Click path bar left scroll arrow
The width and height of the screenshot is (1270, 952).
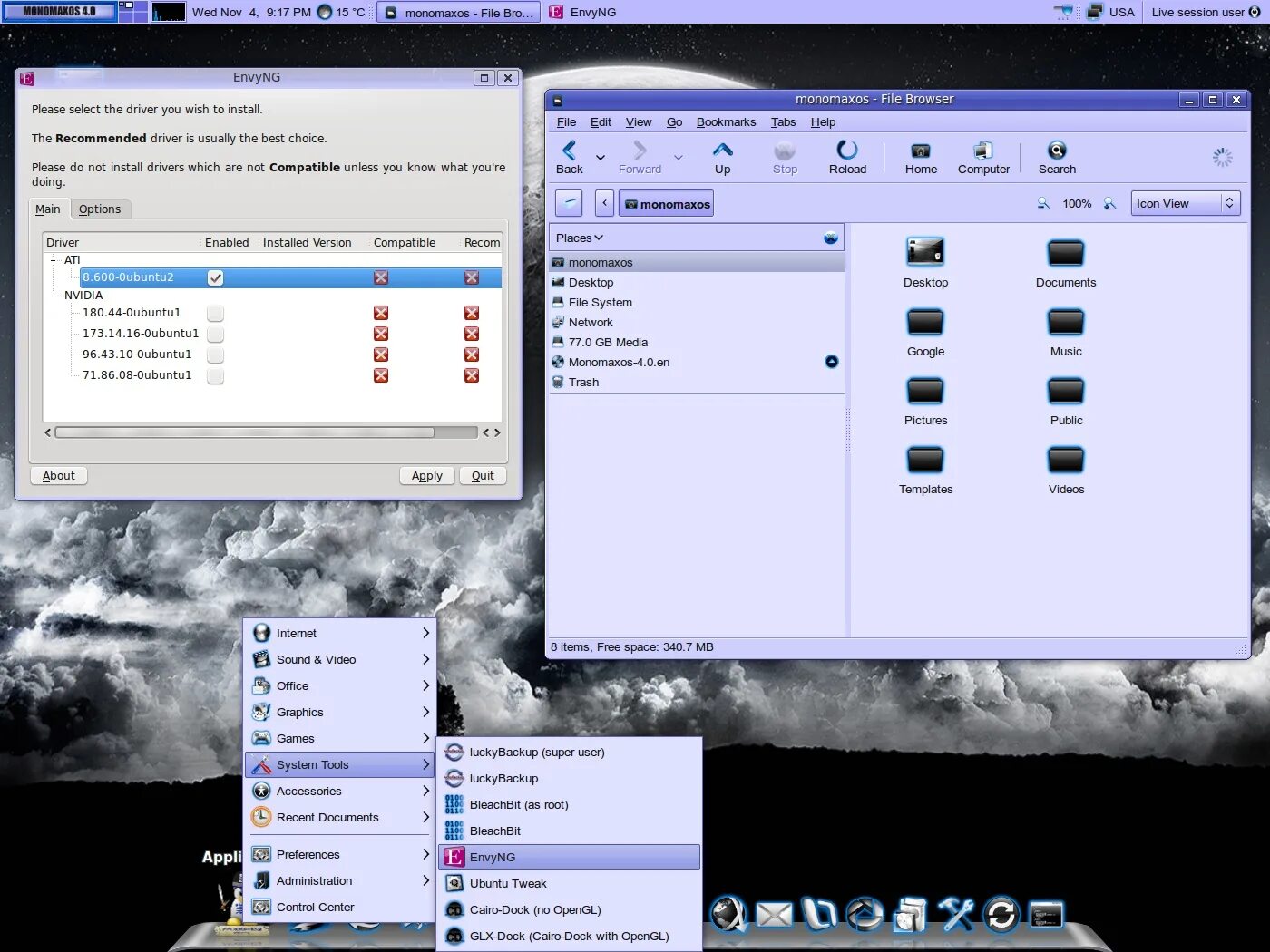tap(604, 203)
